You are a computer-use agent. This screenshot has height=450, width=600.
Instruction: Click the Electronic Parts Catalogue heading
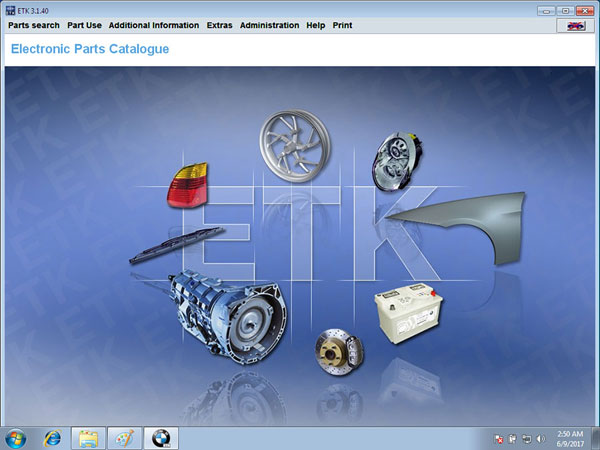pyautogui.click(x=90, y=49)
